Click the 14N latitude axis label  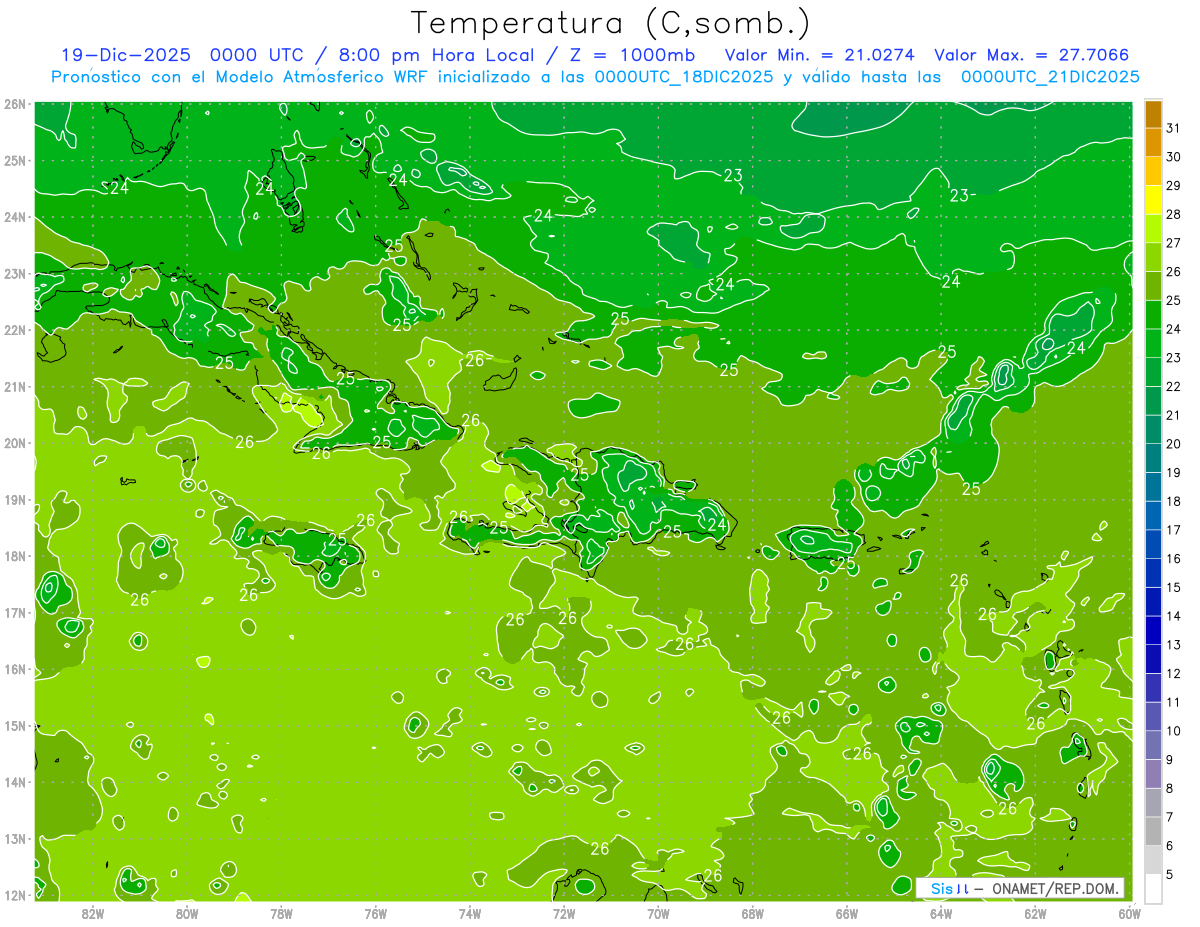click(14, 782)
